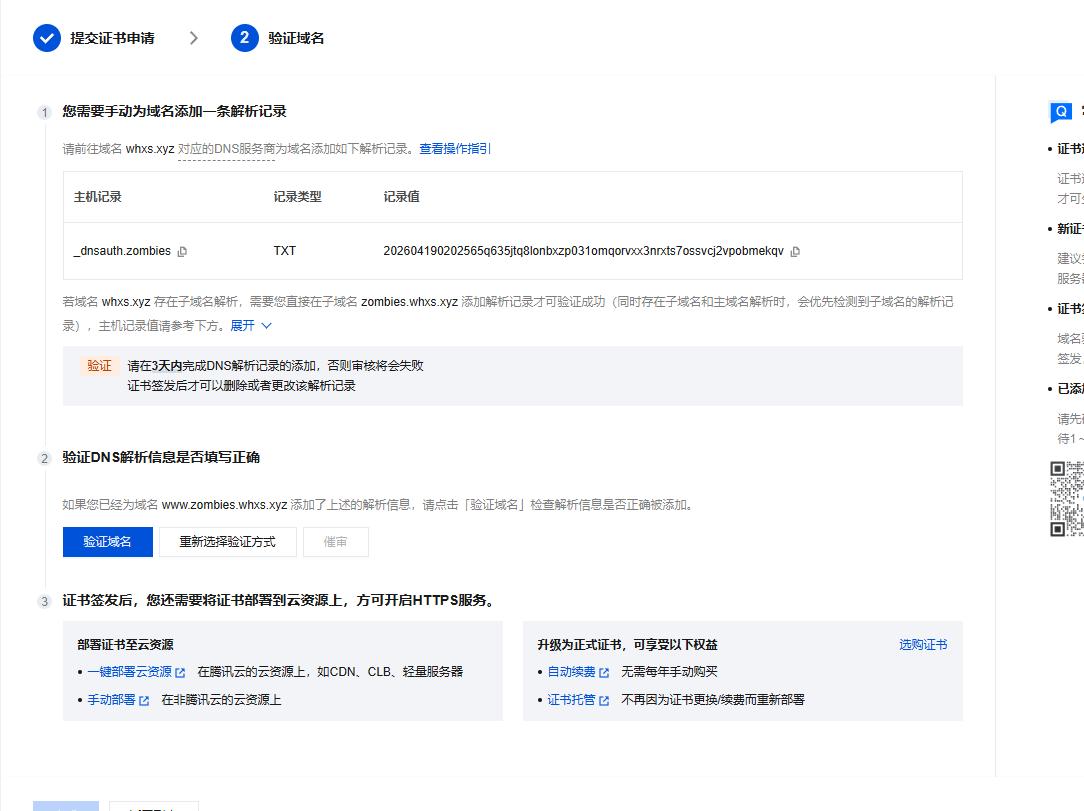The width and height of the screenshot is (1084, 811).
Task: Open external link icon beside 手动部署
Action: pyautogui.click(x=144, y=700)
